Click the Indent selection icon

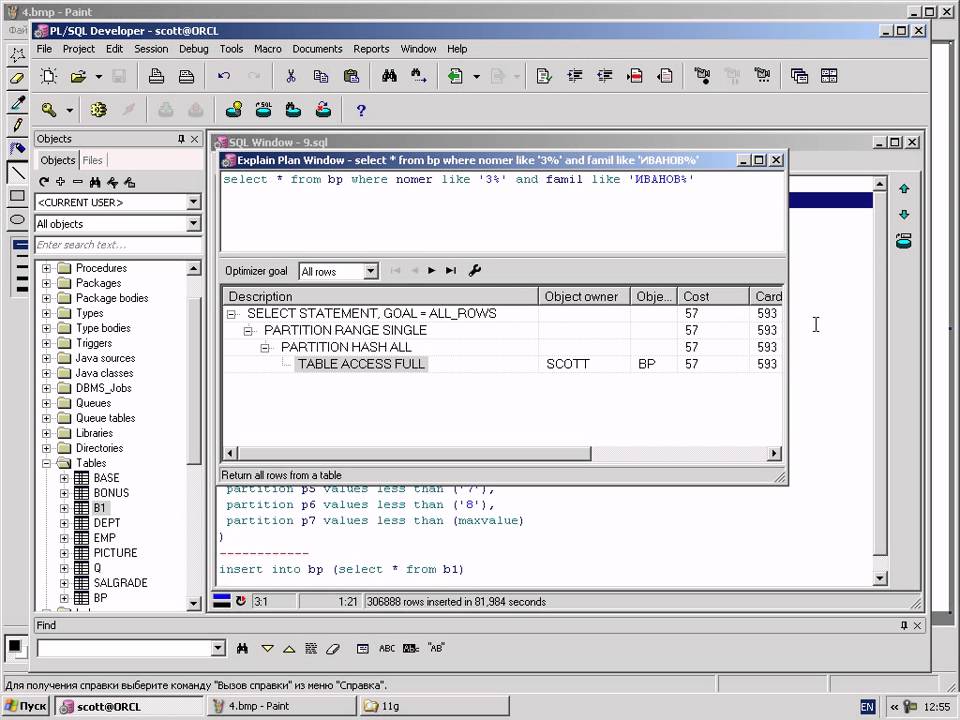pyautogui.click(x=574, y=76)
